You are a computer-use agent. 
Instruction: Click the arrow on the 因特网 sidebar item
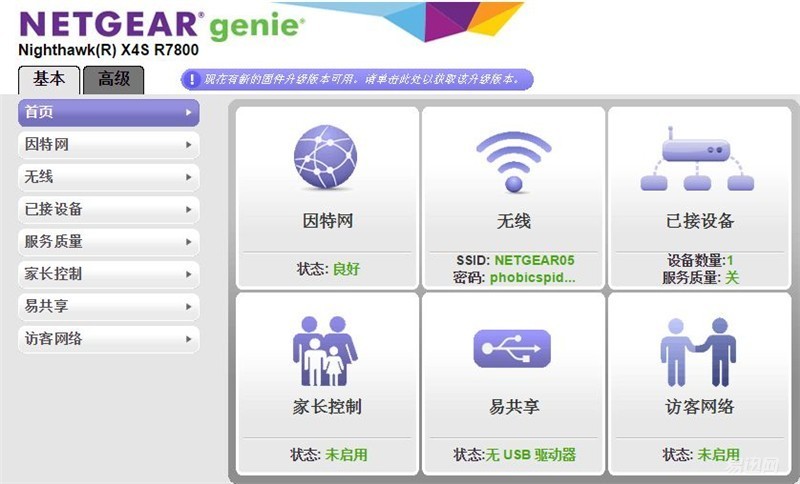[189, 145]
